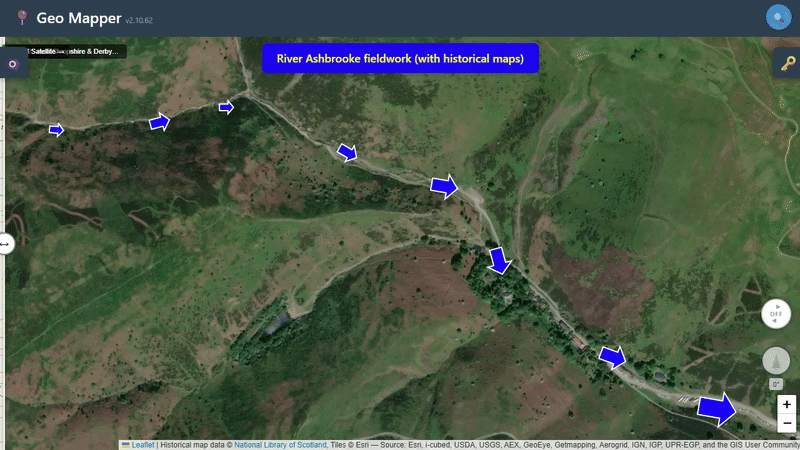800x450 pixels.
Task: Click the compass north indicator
Action: coord(776,361)
